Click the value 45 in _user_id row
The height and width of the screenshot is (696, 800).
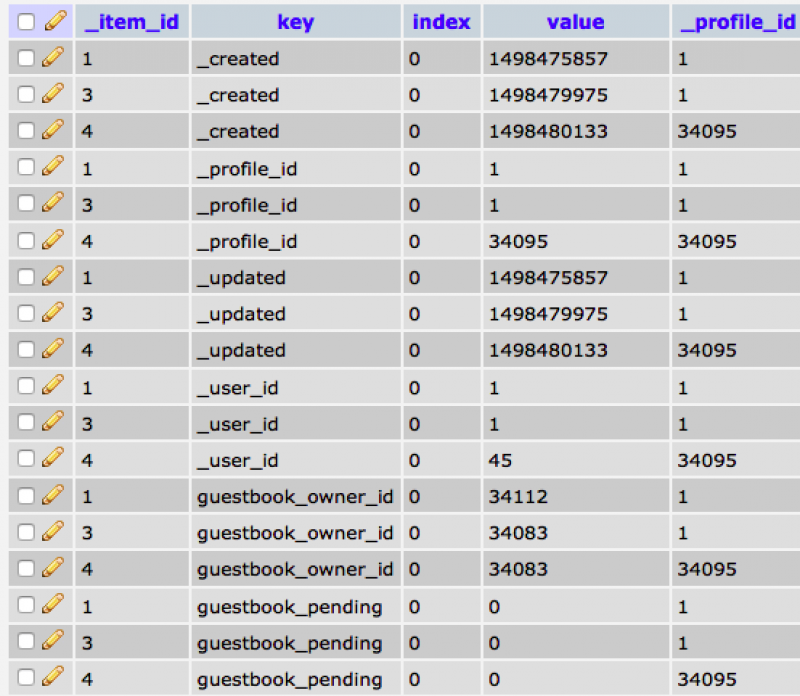coord(500,460)
